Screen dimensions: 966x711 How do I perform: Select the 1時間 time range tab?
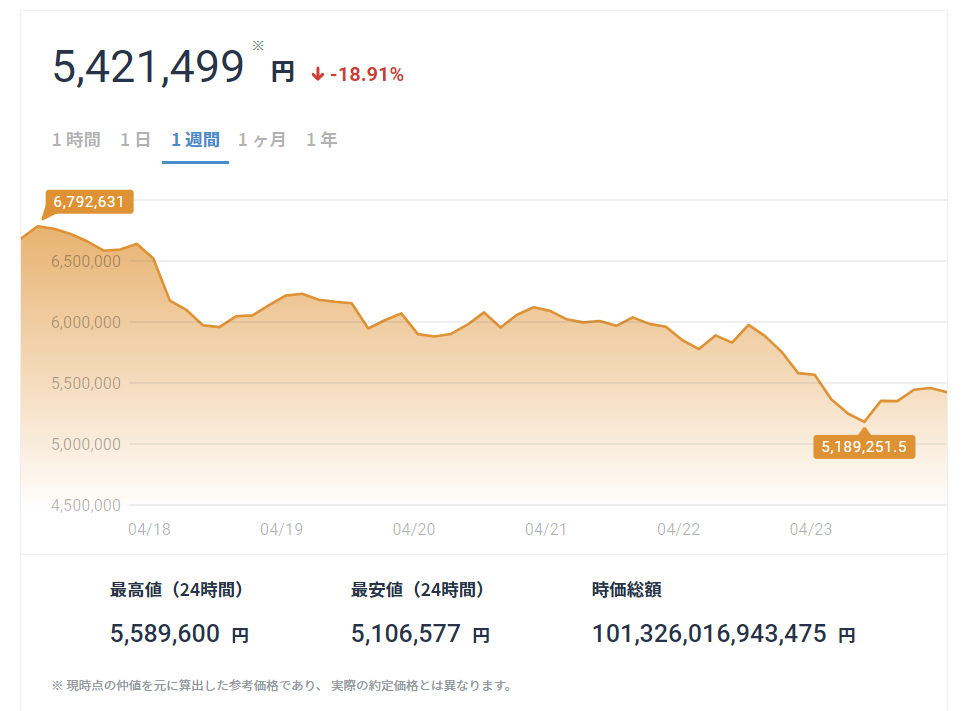pos(76,140)
